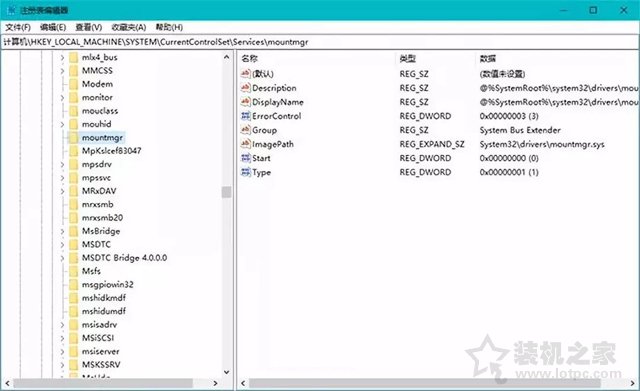Click the registry path address bar
Screen dimensions: 640x391
[320, 42]
